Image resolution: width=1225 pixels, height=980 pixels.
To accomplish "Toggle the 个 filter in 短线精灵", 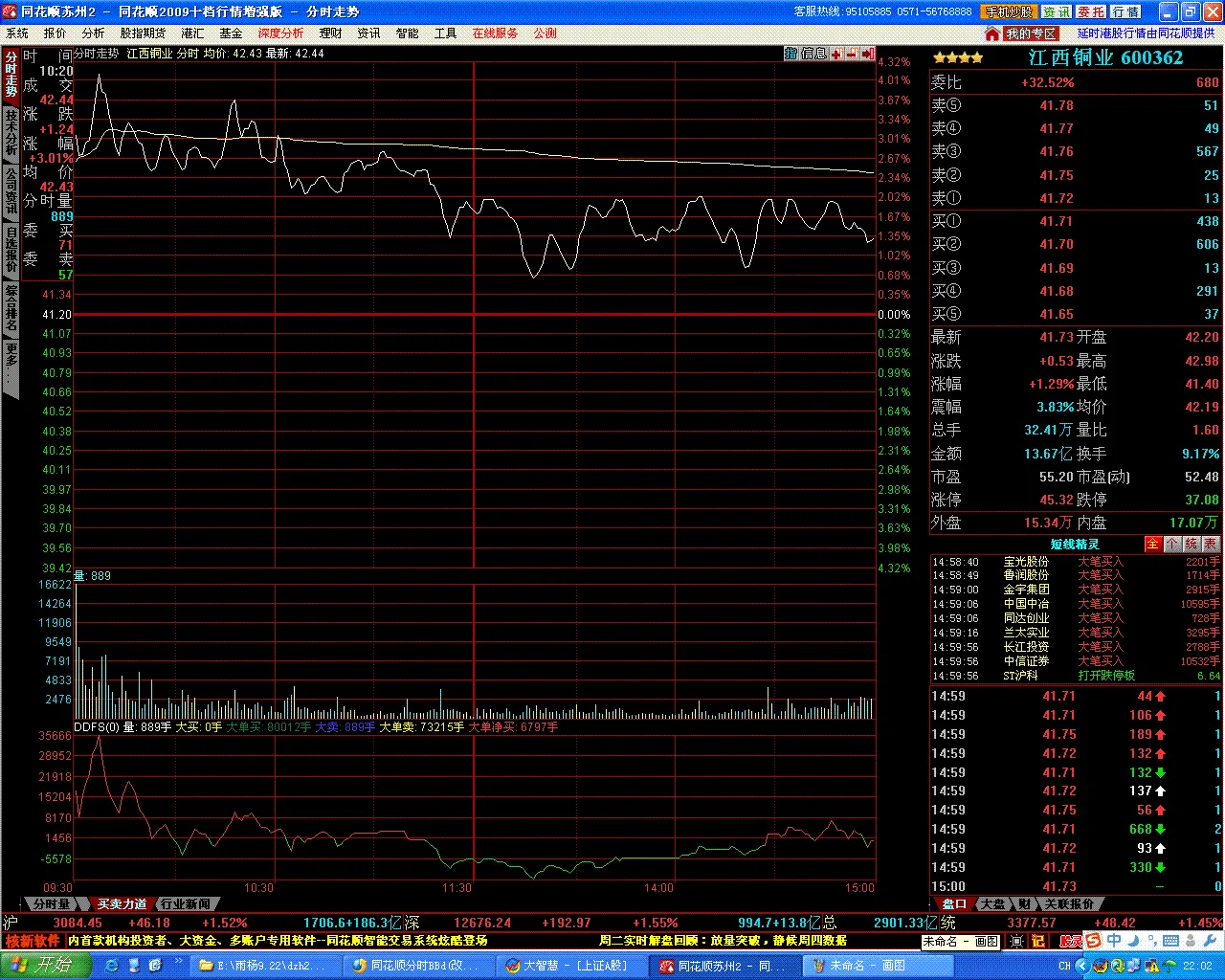I will [1172, 544].
